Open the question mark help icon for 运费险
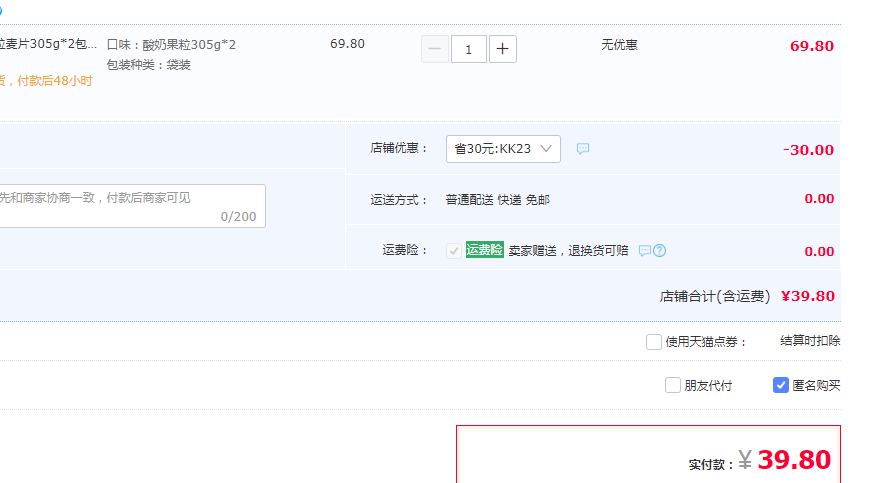The image size is (873, 483). click(659, 250)
